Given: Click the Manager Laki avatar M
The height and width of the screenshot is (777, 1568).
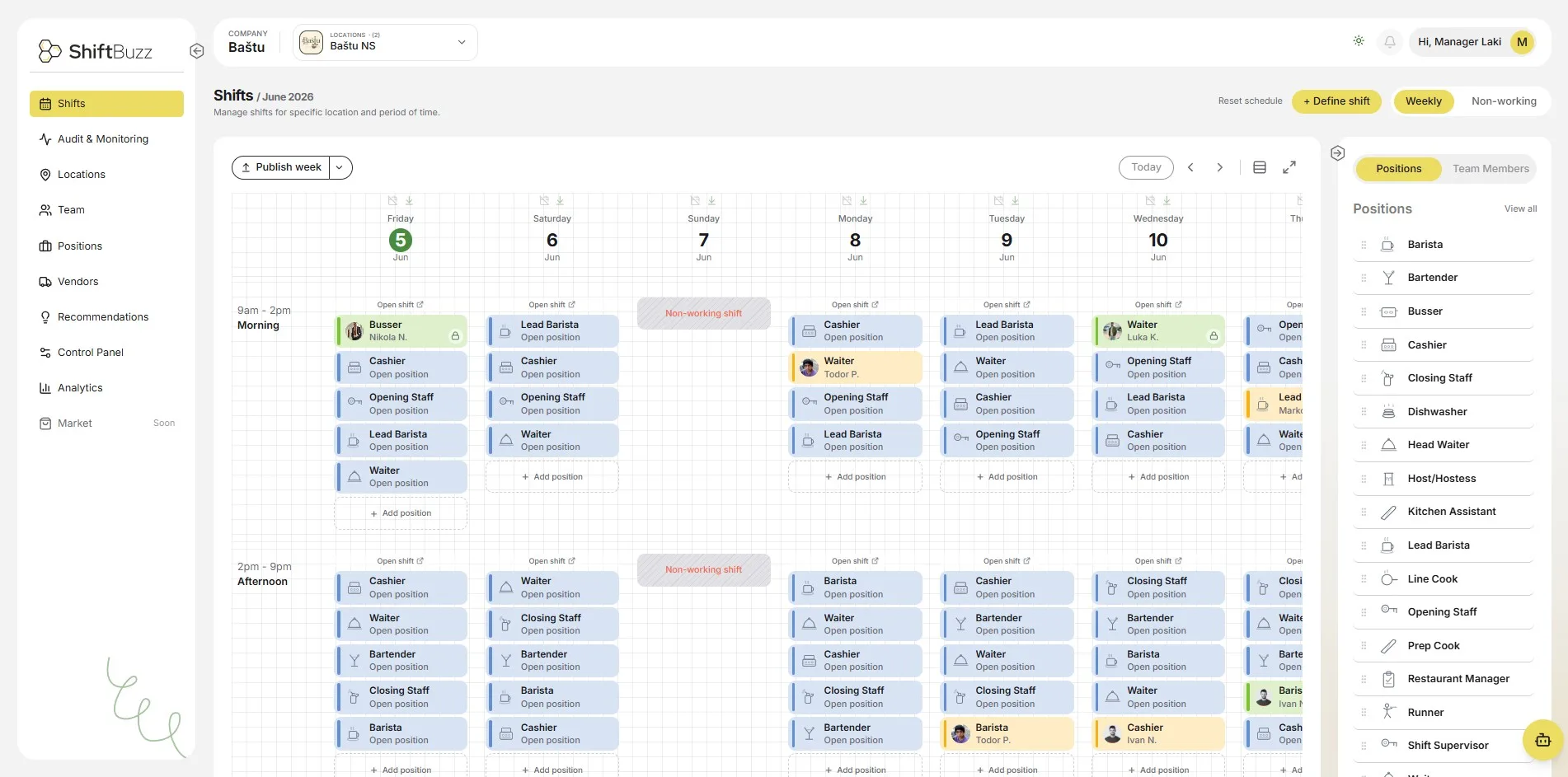Looking at the screenshot, I should [x=1522, y=41].
